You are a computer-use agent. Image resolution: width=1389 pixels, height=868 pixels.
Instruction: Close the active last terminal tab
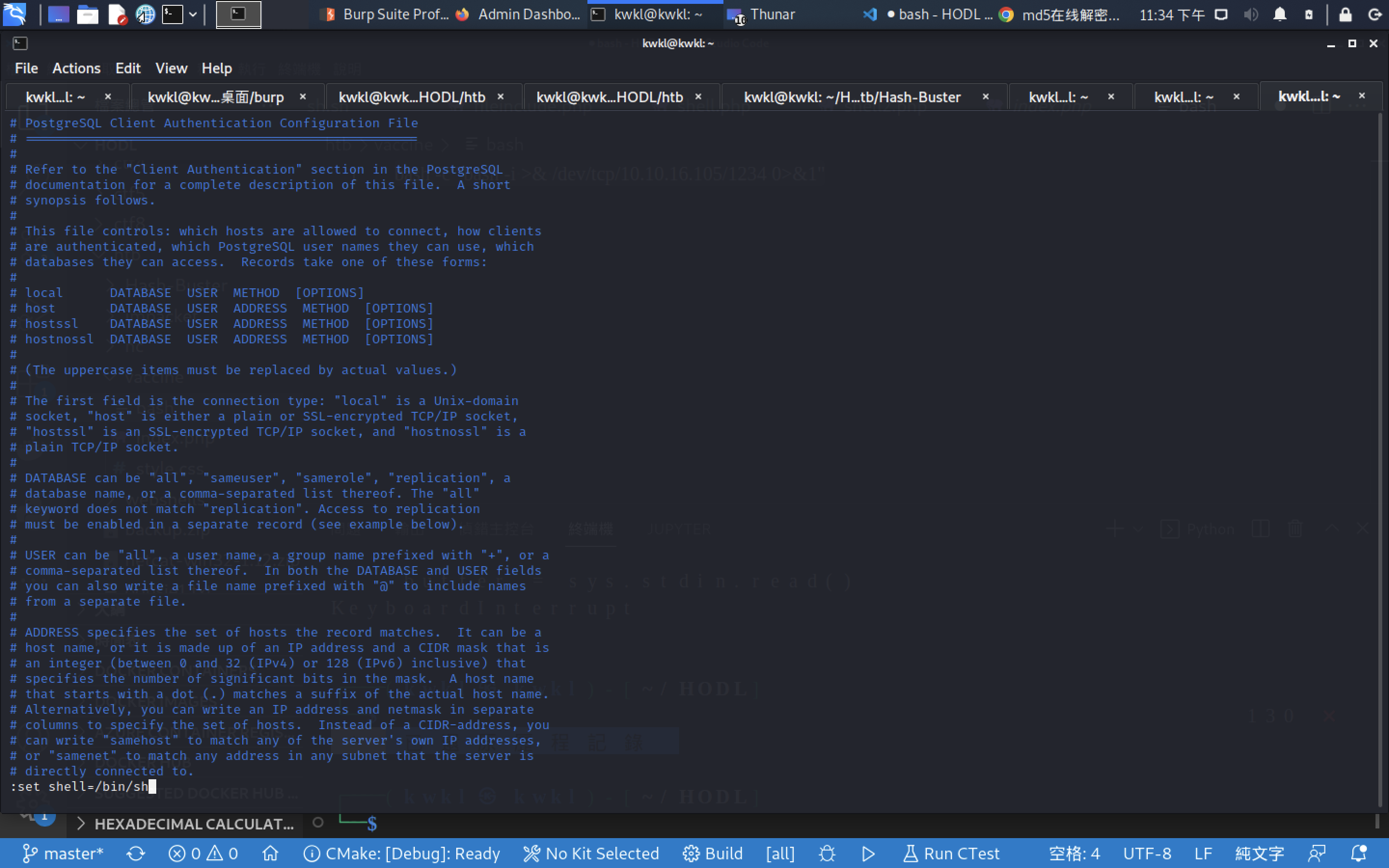click(x=1362, y=96)
